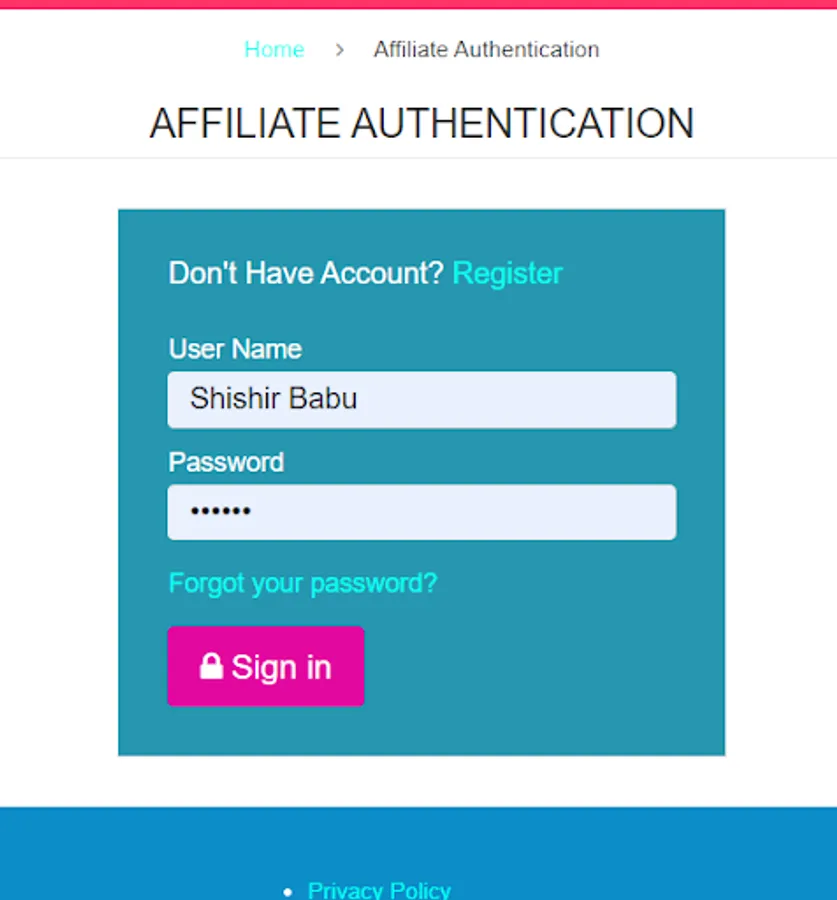Click the bullet before Privacy Policy
The height and width of the screenshot is (900, 837).
point(288,891)
